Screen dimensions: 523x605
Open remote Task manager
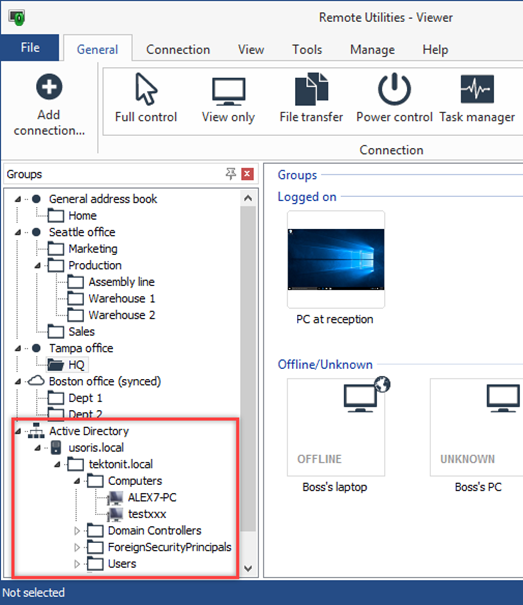(477, 99)
